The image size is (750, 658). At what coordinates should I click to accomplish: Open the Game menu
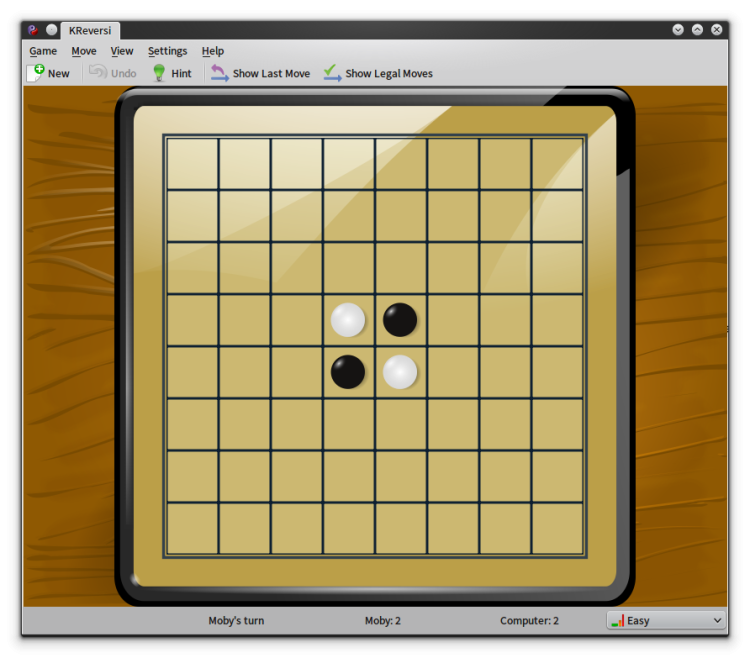click(x=43, y=51)
